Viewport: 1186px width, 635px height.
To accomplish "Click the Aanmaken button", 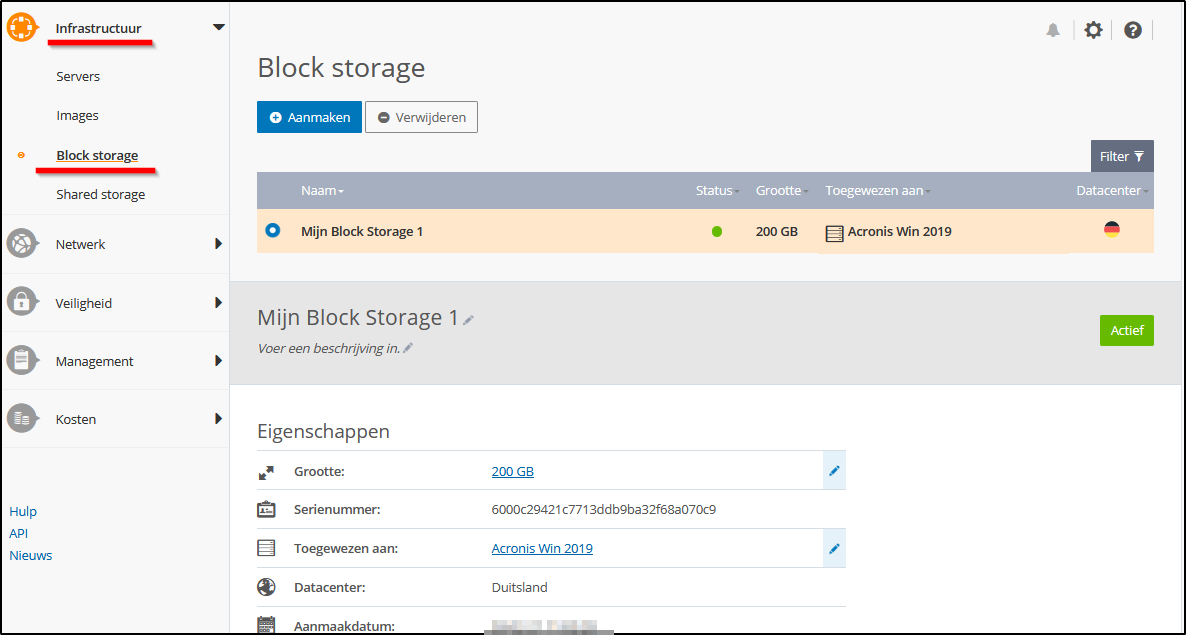I will pos(309,117).
